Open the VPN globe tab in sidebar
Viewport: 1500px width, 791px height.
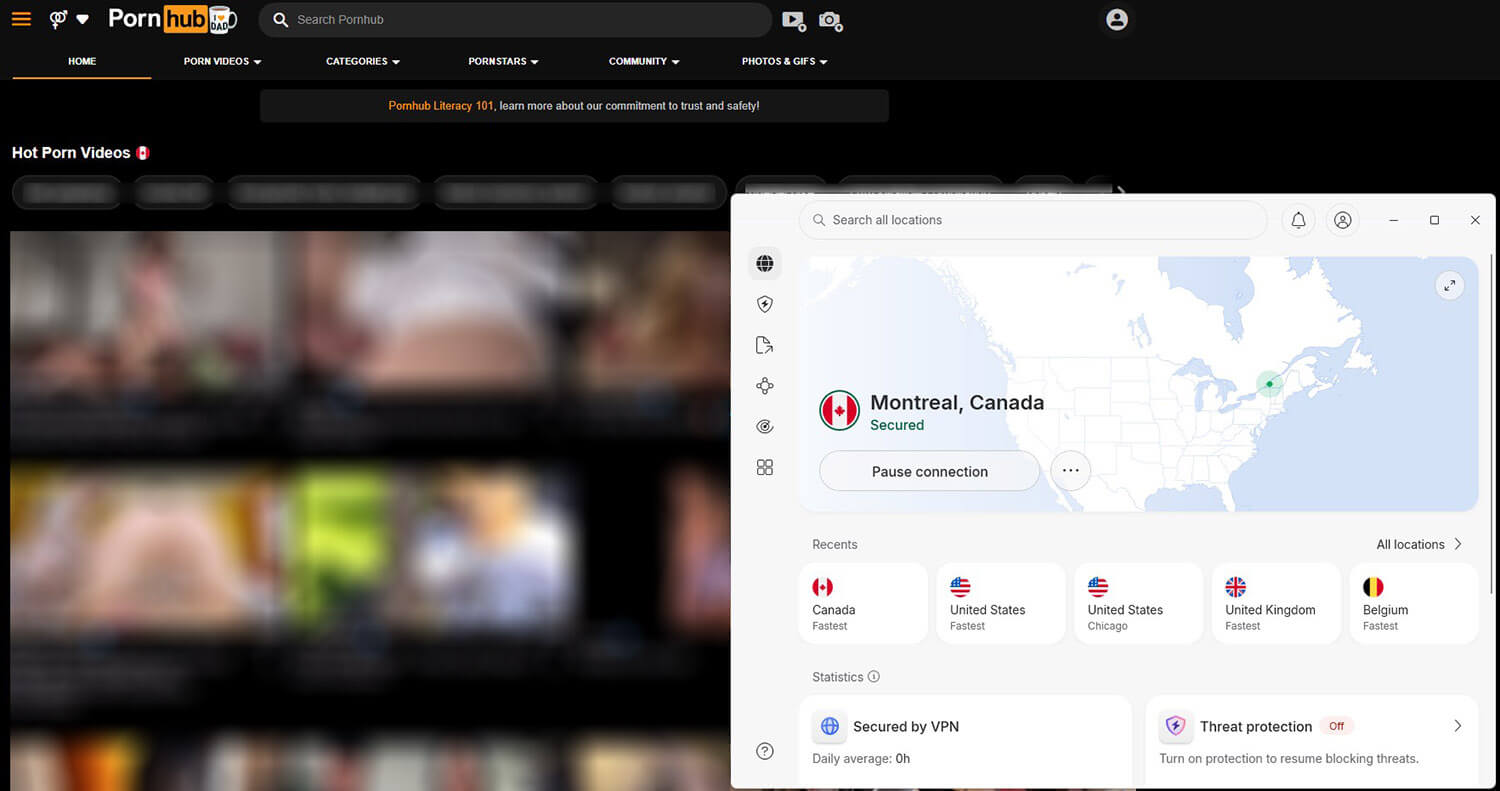pos(765,264)
